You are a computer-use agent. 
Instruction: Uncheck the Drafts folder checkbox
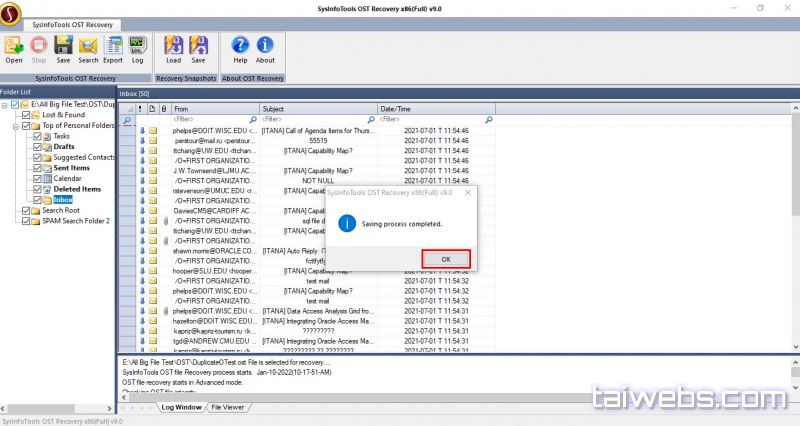click(36, 147)
